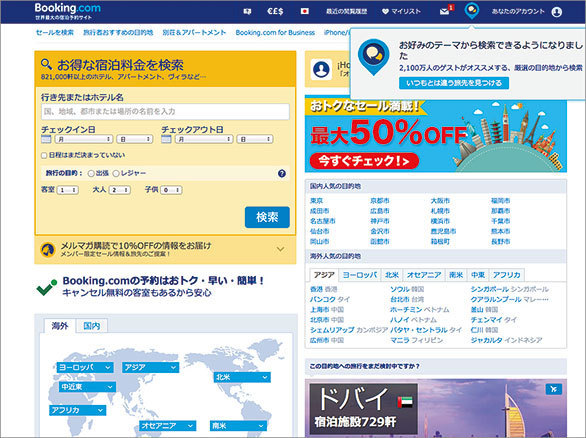Screen dimensions: 586x438
Task: Select アジア destinations tab
Action: pyautogui.click(x=324, y=275)
